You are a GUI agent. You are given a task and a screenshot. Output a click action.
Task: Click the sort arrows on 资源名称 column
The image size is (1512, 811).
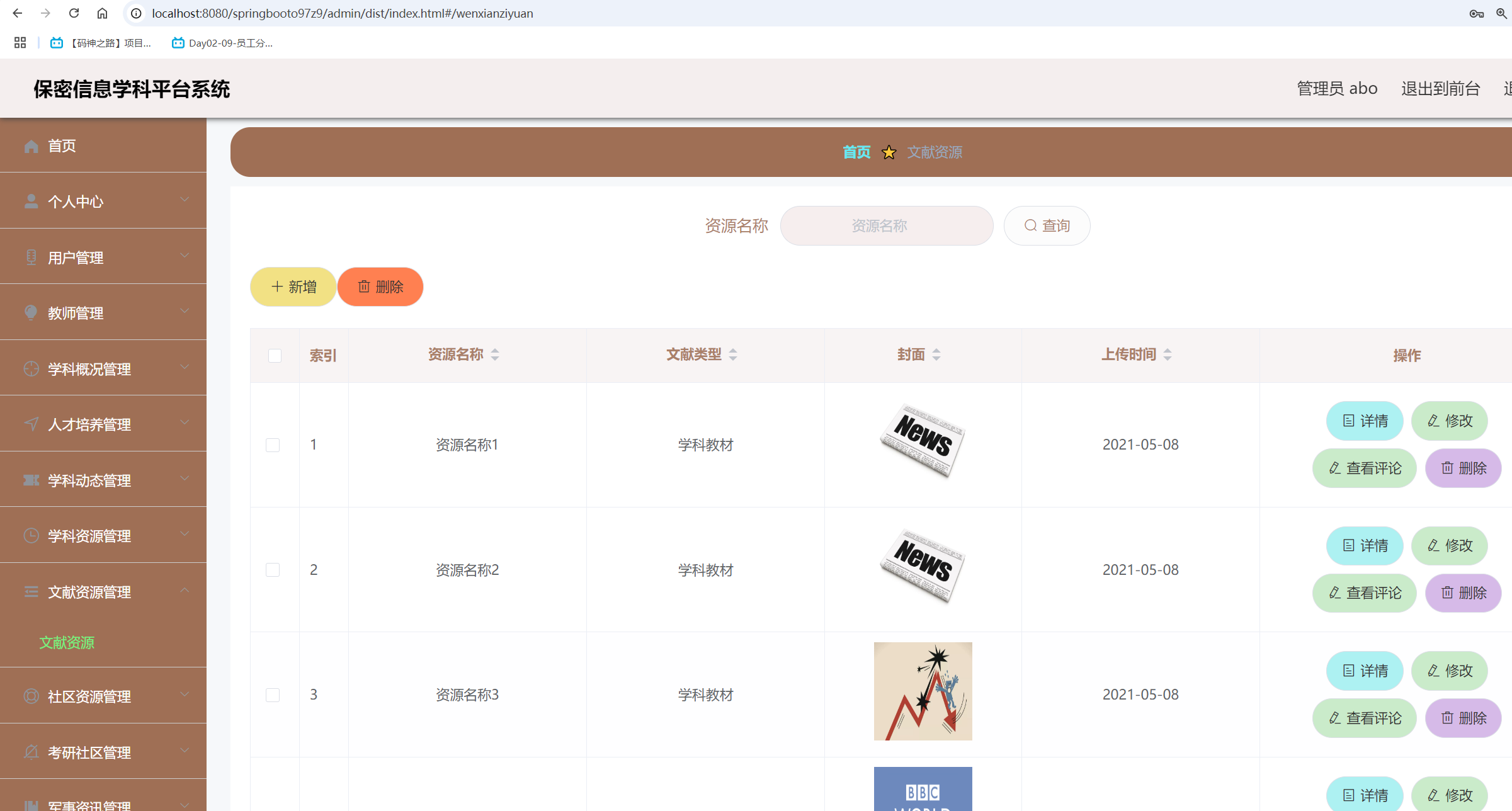[x=495, y=355]
